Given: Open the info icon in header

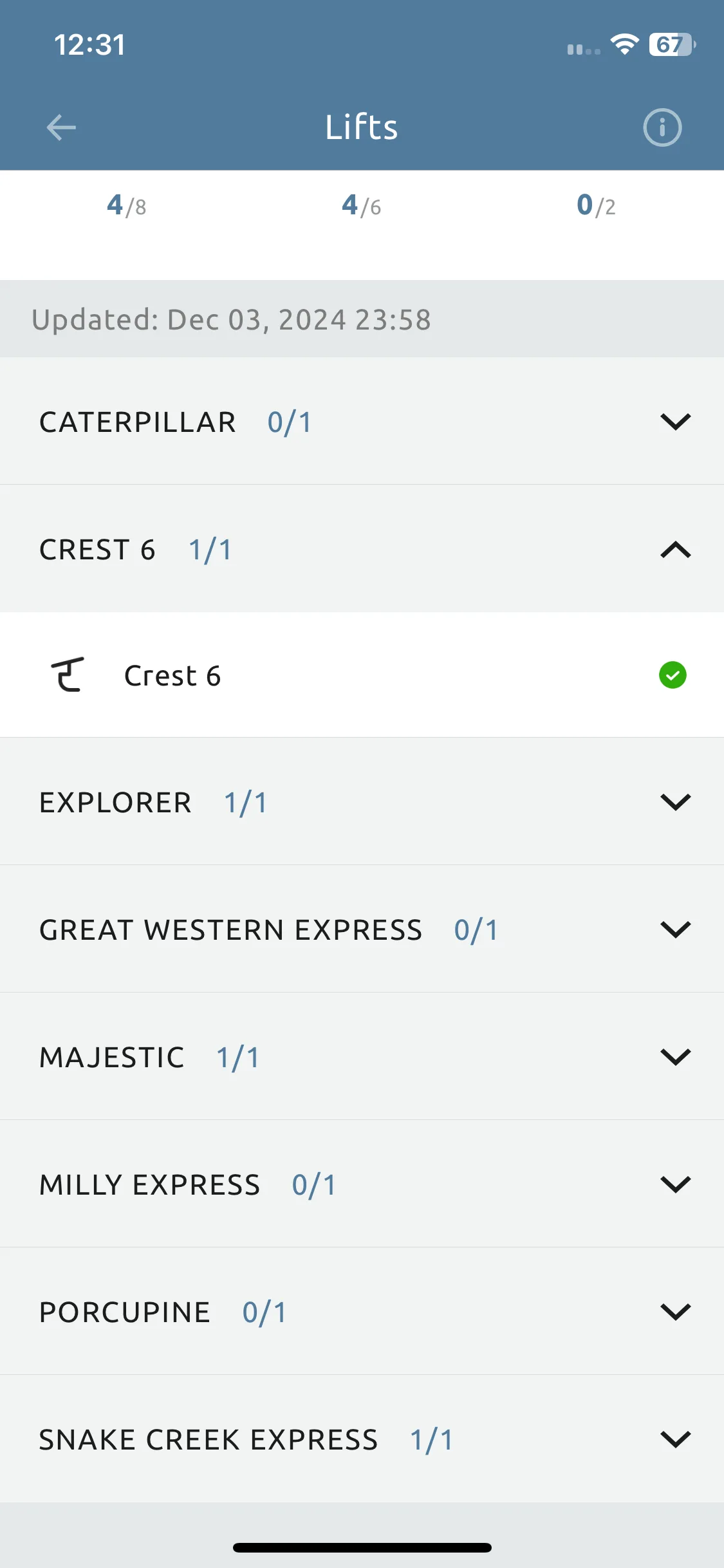Looking at the screenshot, I should click(x=662, y=127).
